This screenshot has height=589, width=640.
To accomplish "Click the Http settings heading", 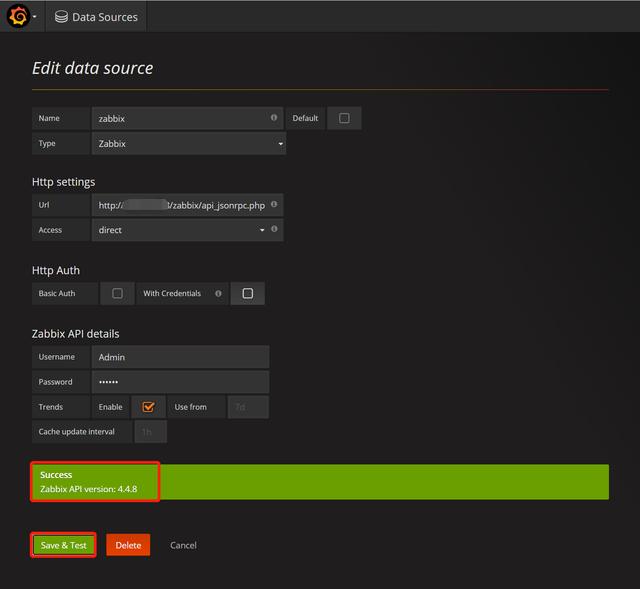I will tap(63, 182).
